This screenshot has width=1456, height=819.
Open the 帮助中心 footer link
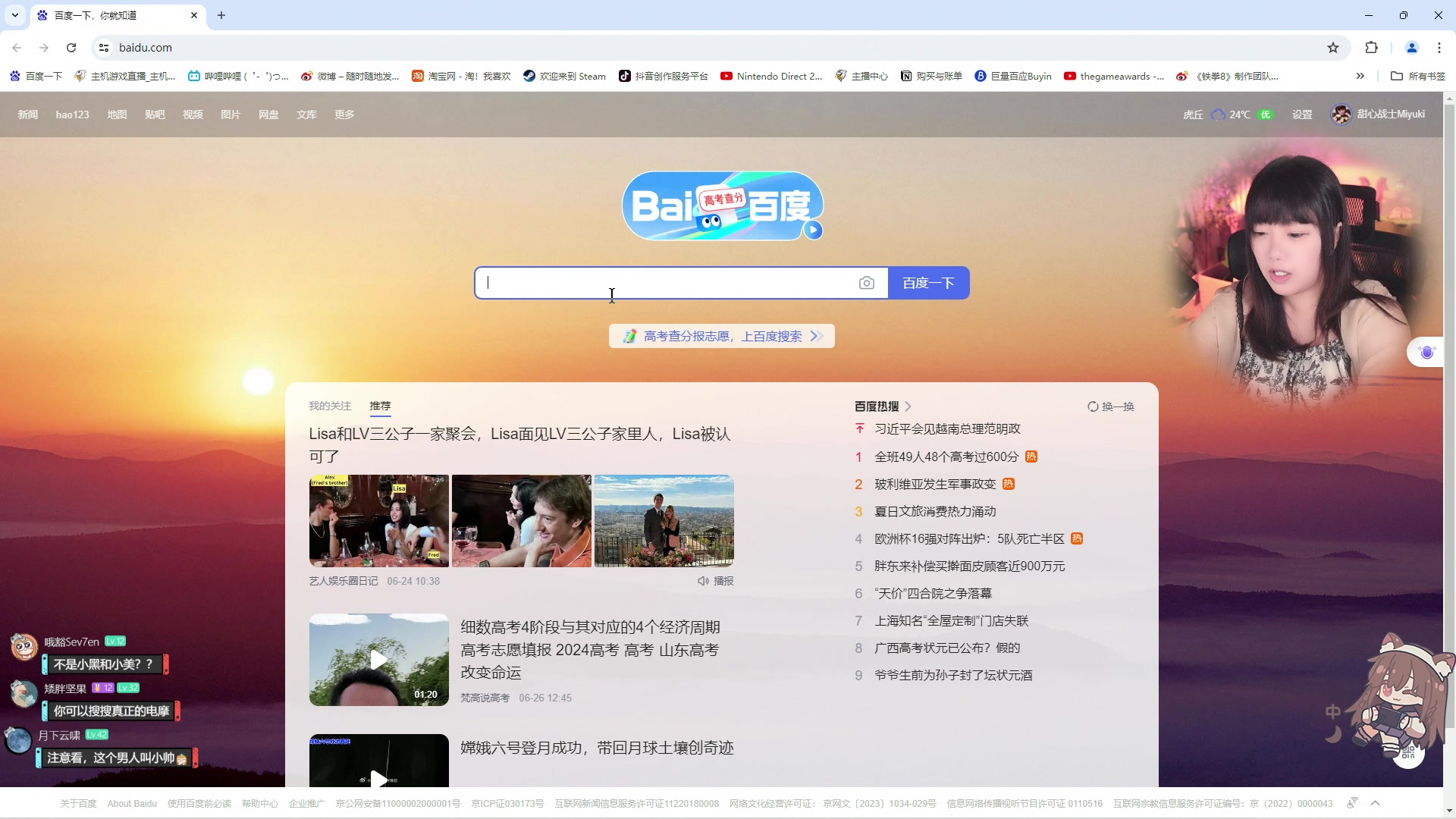point(260,804)
